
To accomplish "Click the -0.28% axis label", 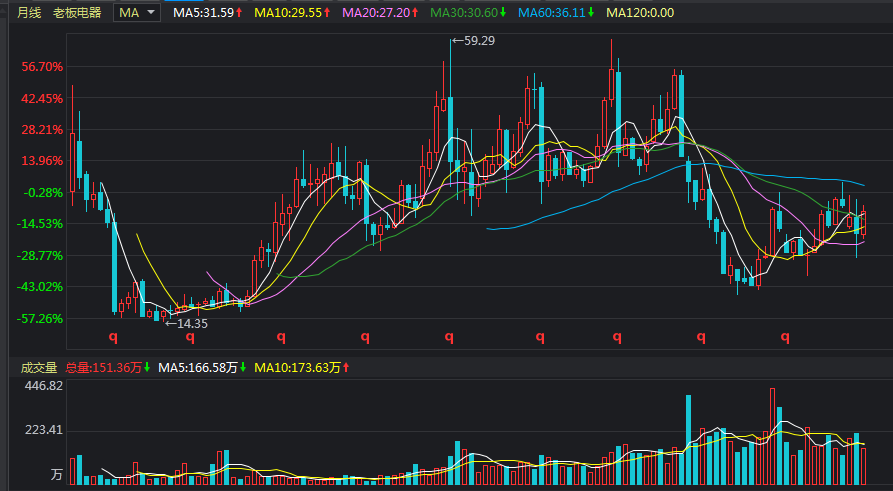I will click(43, 193).
